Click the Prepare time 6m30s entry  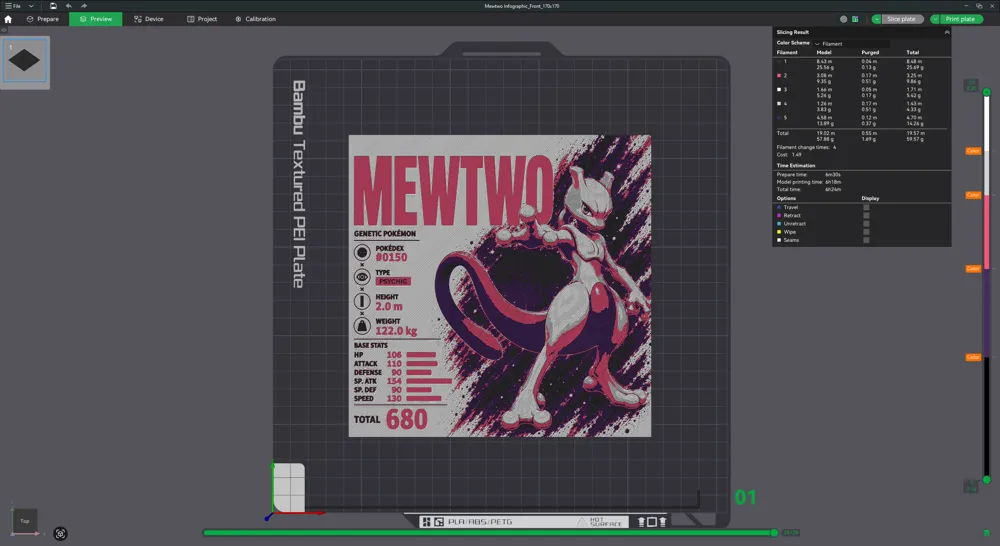809,174
